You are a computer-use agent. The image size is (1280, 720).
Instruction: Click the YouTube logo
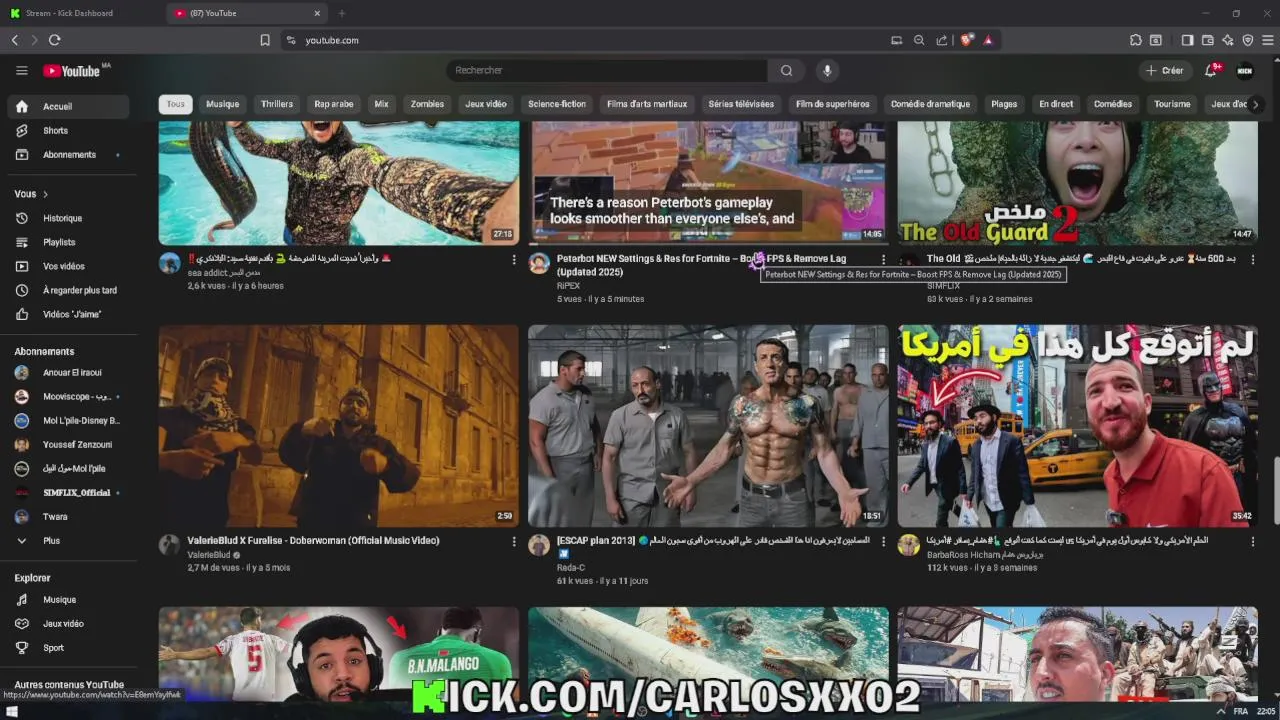(72, 71)
